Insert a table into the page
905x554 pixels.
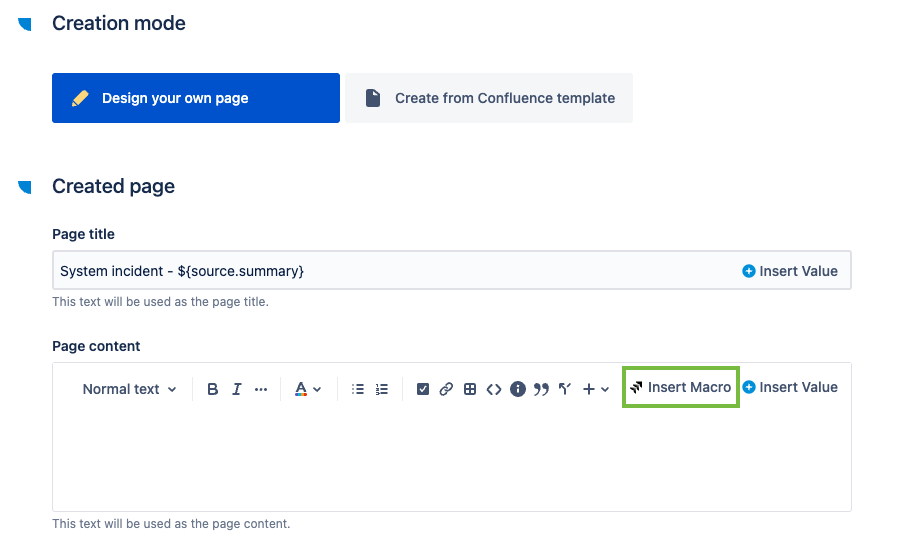pyautogui.click(x=470, y=389)
